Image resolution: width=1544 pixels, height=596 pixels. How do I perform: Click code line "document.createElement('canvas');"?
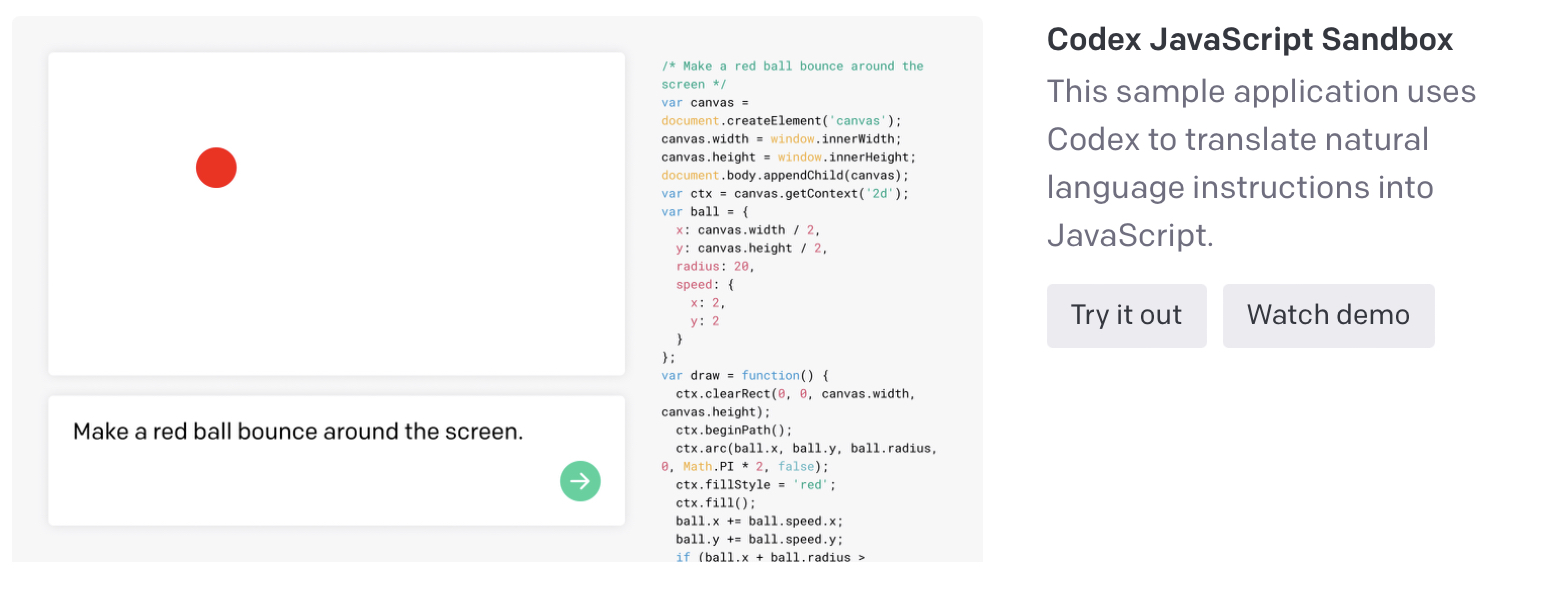click(x=781, y=120)
